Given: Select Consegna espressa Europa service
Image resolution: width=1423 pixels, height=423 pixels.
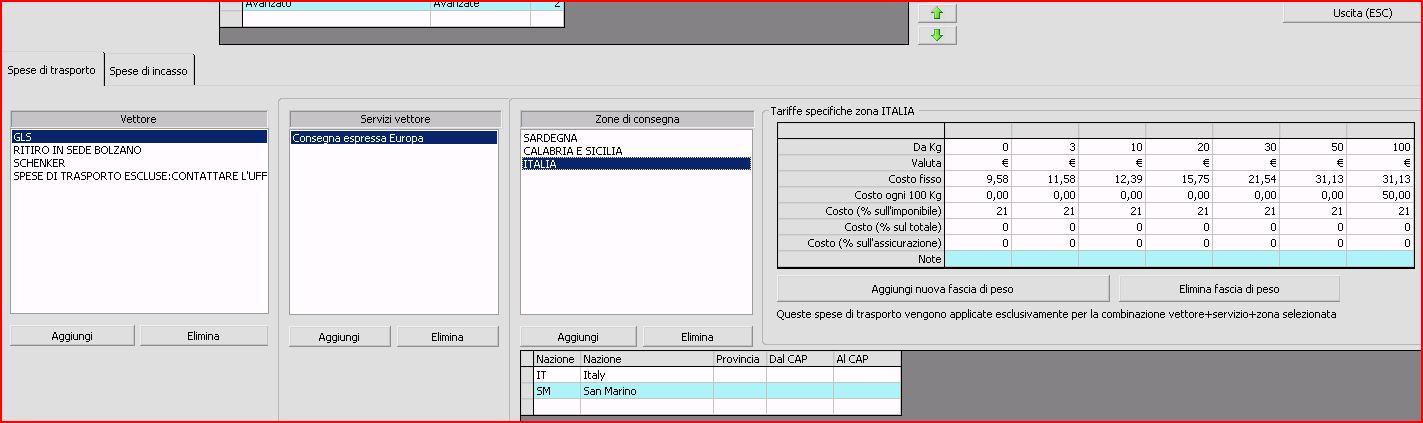Looking at the screenshot, I should click(394, 138).
